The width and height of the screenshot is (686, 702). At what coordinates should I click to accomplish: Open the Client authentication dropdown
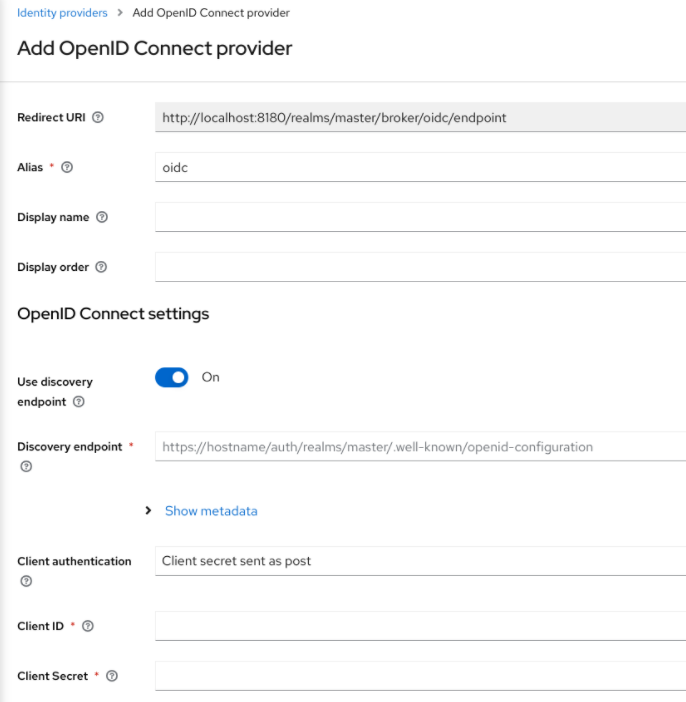(420, 561)
